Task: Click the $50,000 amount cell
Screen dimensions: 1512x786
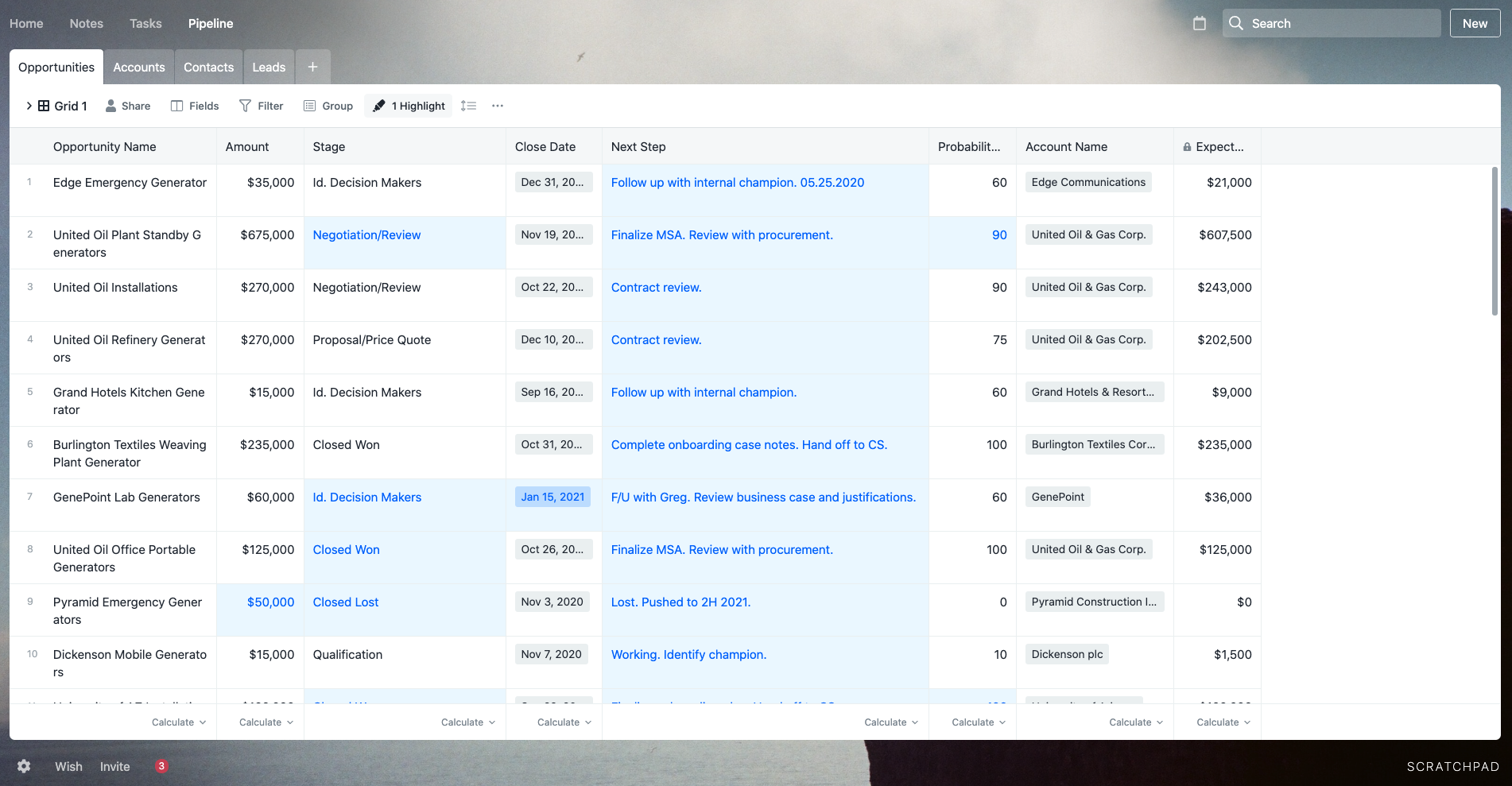Action: [260, 610]
